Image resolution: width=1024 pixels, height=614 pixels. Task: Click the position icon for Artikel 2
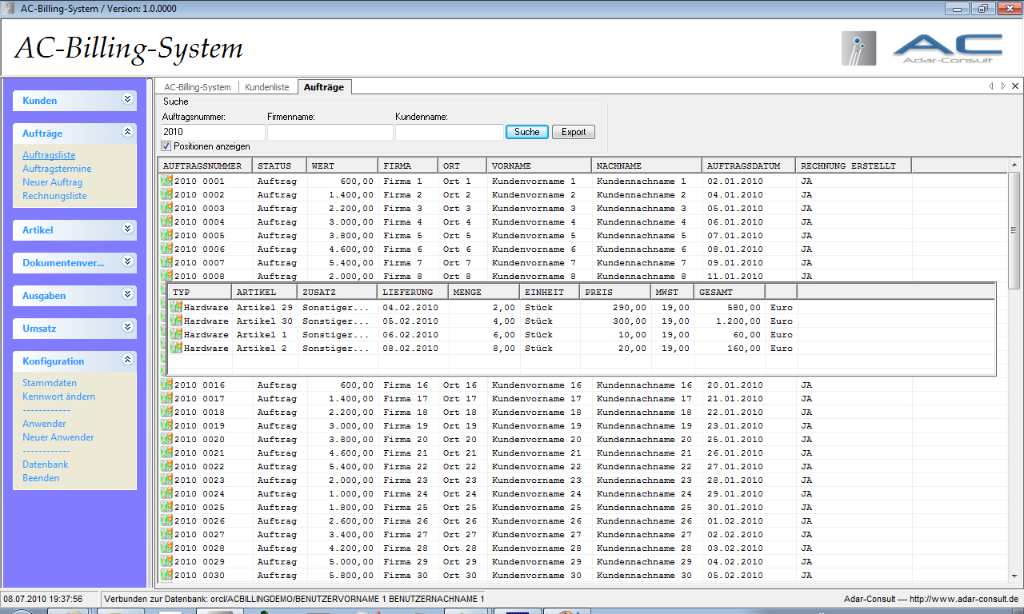pyautogui.click(x=176, y=348)
